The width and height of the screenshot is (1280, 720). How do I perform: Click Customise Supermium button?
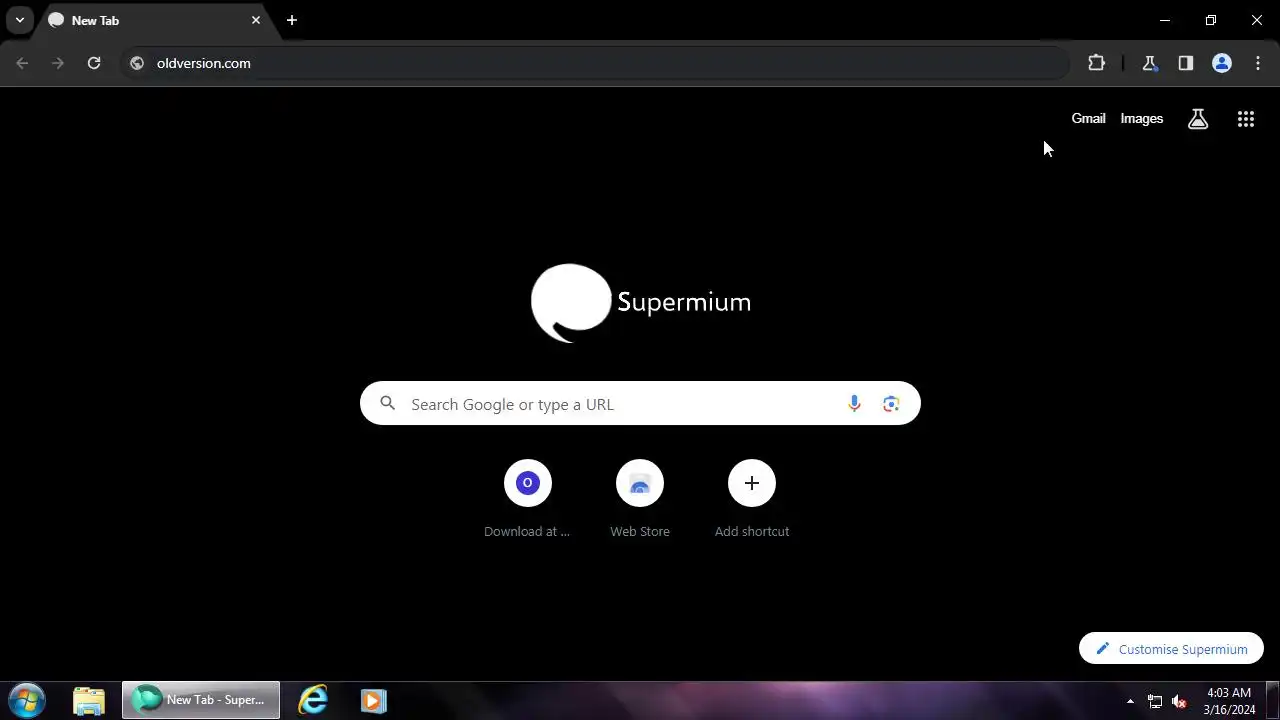[x=1171, y=649]
